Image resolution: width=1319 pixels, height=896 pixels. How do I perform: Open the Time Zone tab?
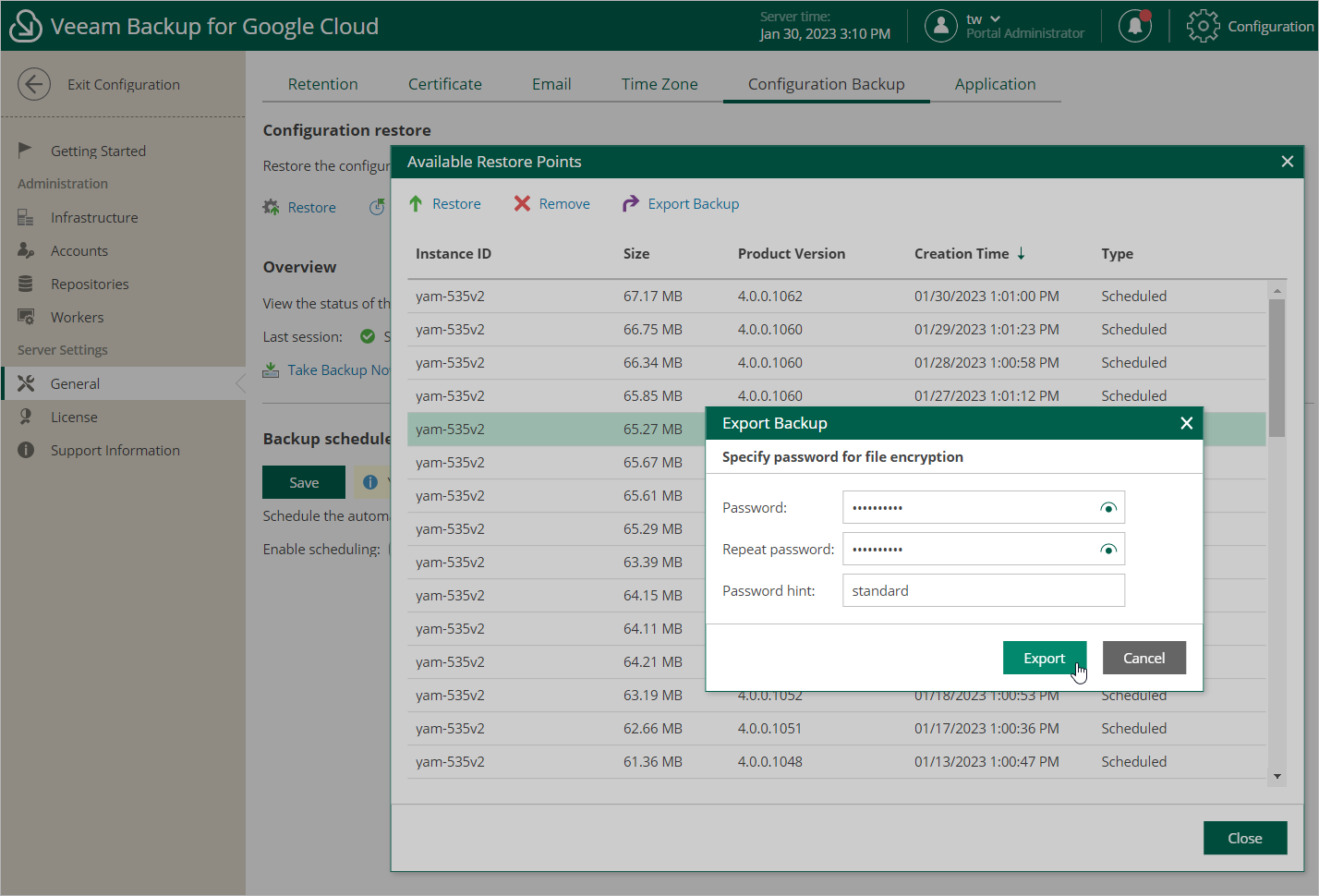(x=659, y=84)
